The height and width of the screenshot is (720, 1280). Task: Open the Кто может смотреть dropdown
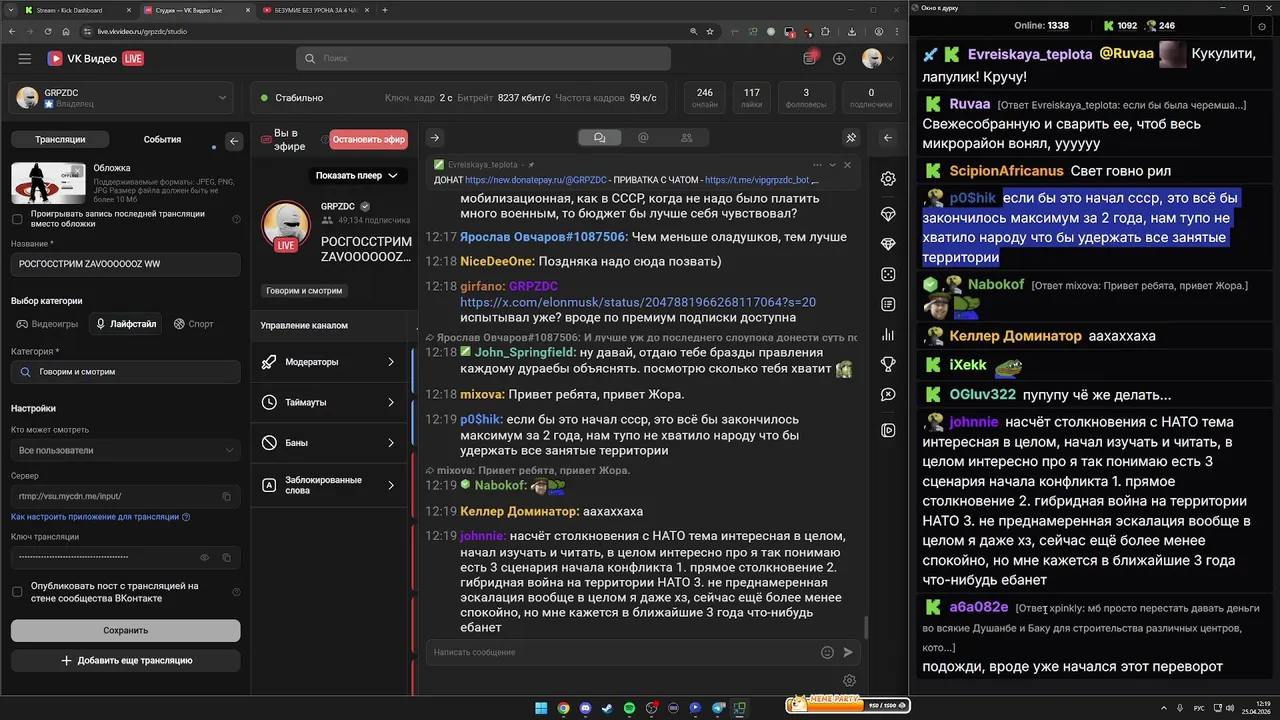pyautogui.click(x=125, y=450)
